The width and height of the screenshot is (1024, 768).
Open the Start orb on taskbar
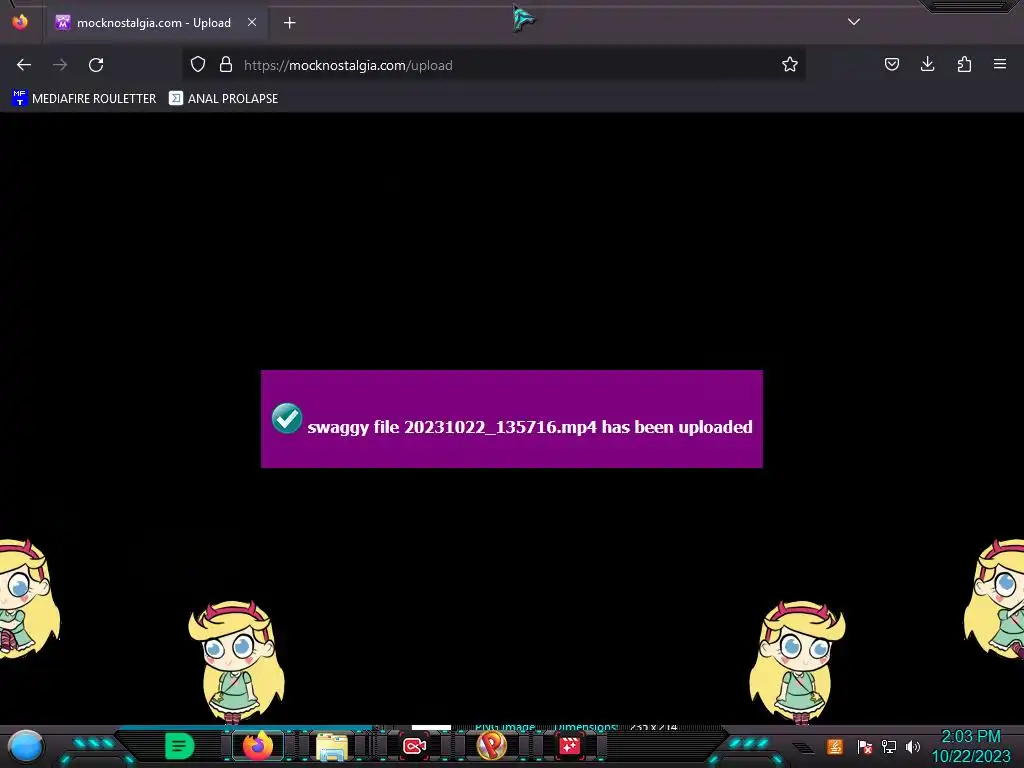[x=26, y=746]
